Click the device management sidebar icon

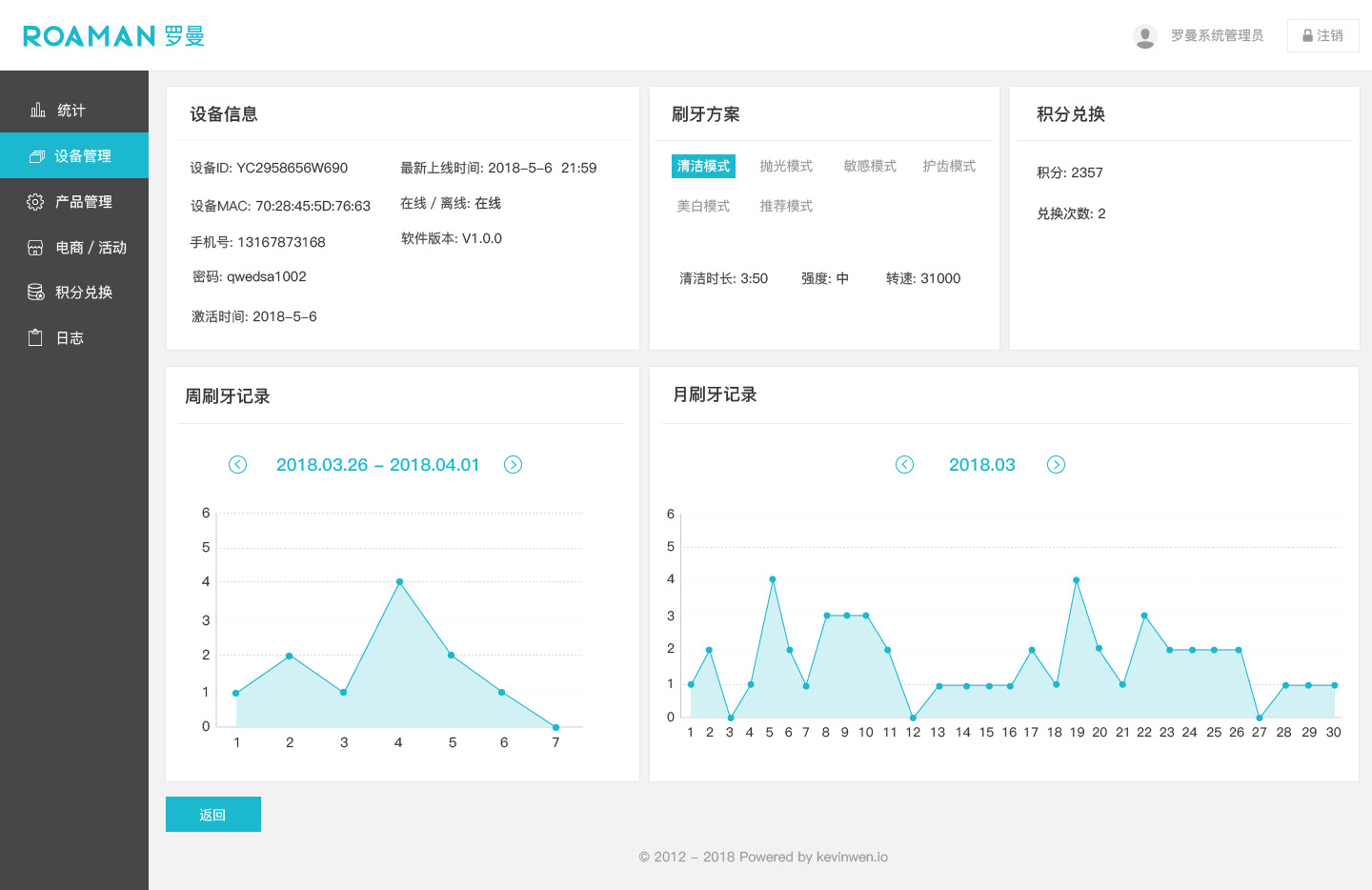pos(37,156)
